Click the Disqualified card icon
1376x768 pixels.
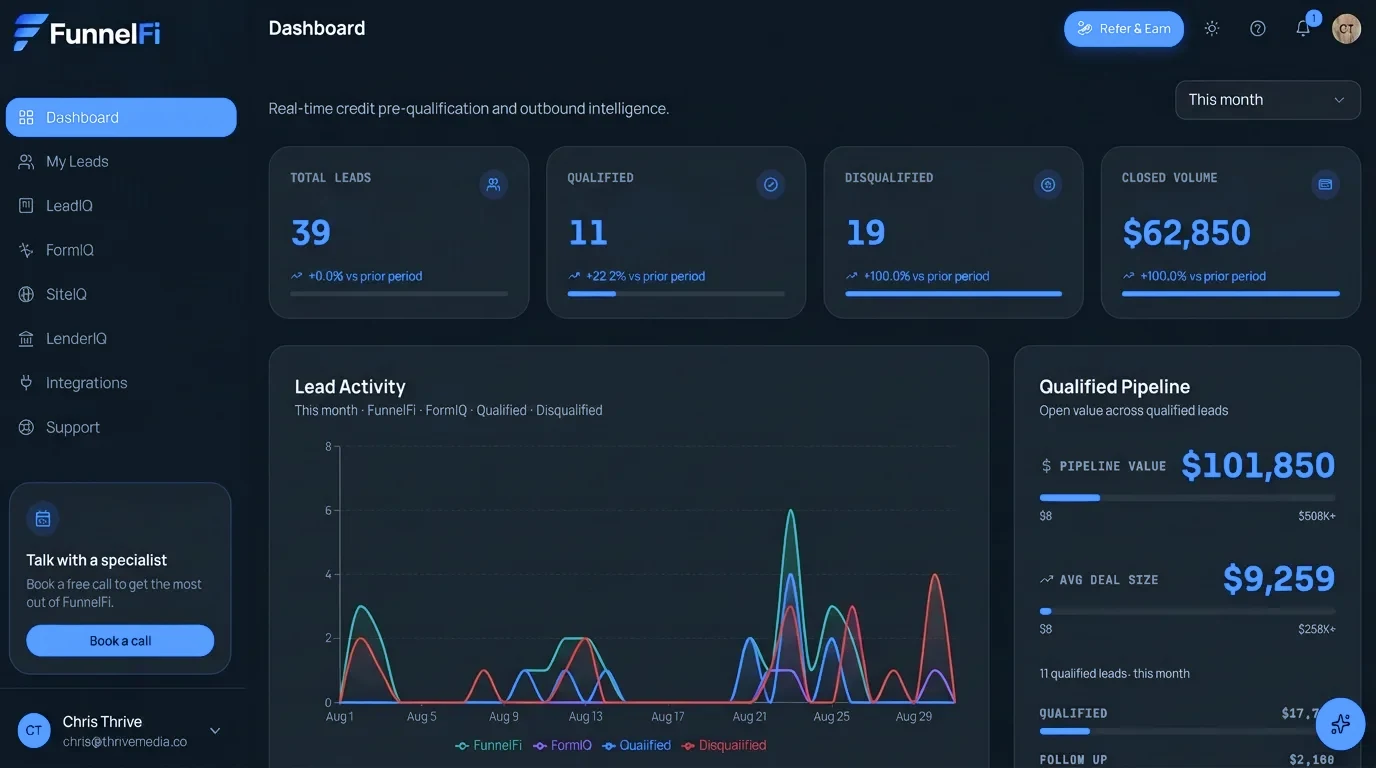click(1048, 184)
